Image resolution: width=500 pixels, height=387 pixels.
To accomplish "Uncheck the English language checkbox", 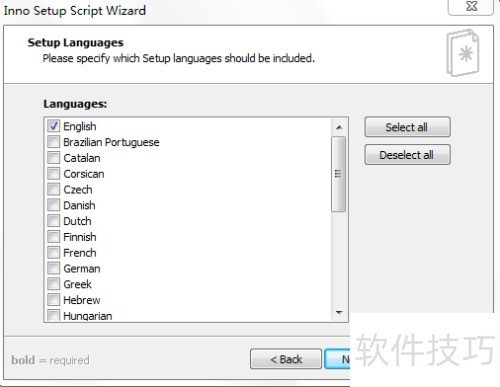I will click(53, 126).
